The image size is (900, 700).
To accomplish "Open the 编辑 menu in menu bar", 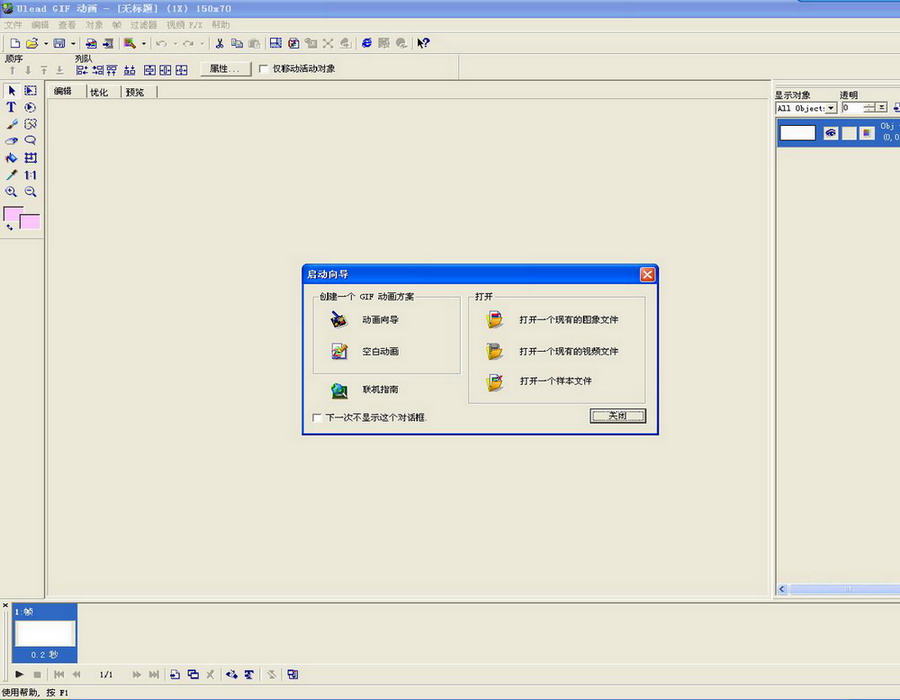I will [x=40, y=25].
